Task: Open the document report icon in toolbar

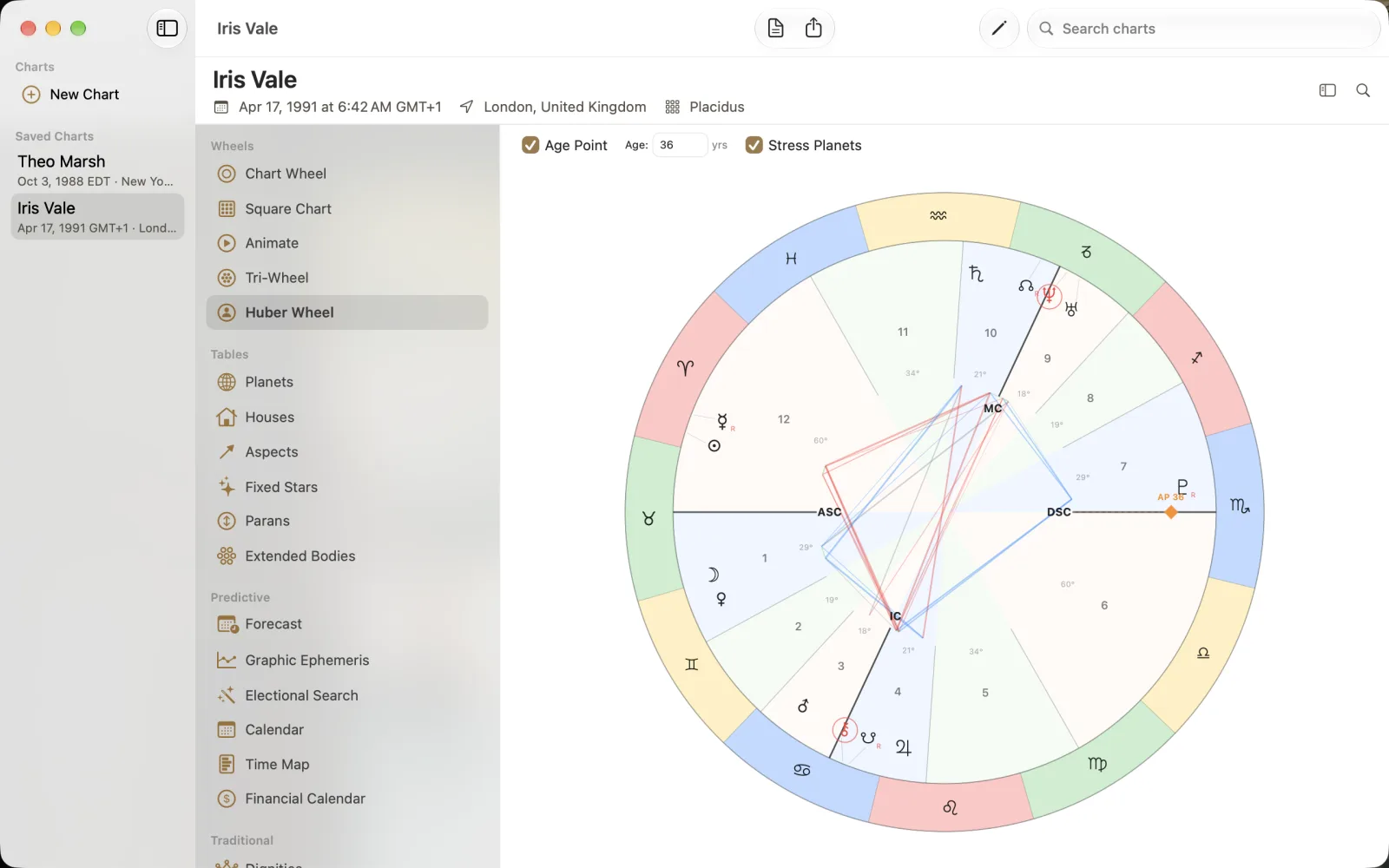Action: point(775,29)
